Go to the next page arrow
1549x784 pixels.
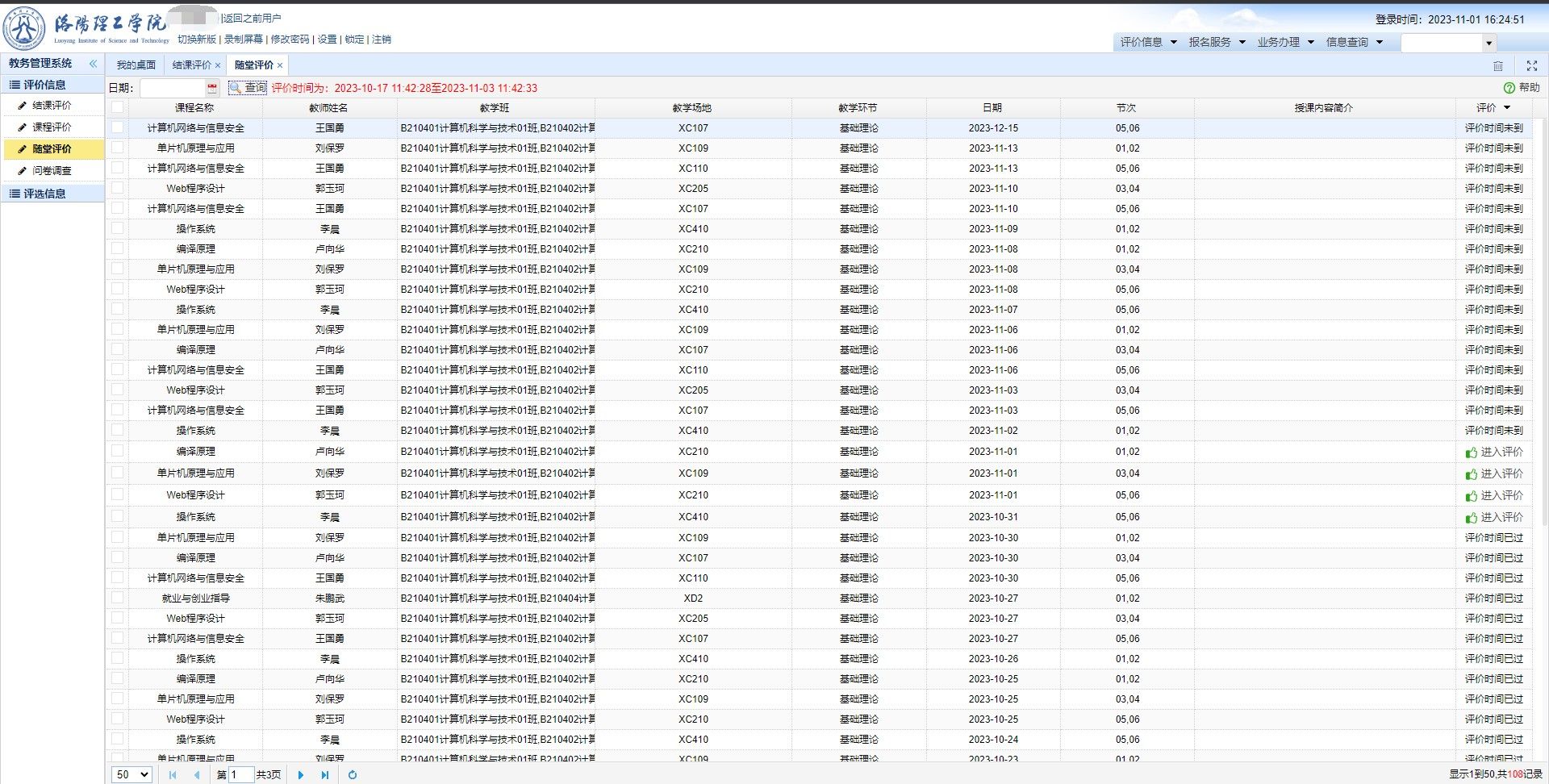pos(301,774)
